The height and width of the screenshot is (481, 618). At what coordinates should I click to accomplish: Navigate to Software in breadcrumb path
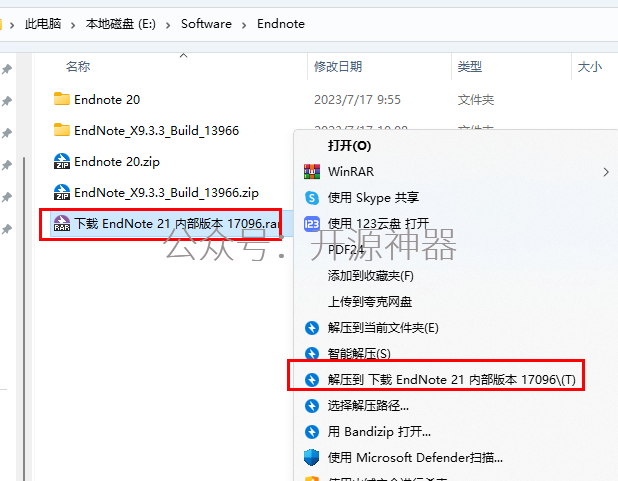tap(206, 24)
